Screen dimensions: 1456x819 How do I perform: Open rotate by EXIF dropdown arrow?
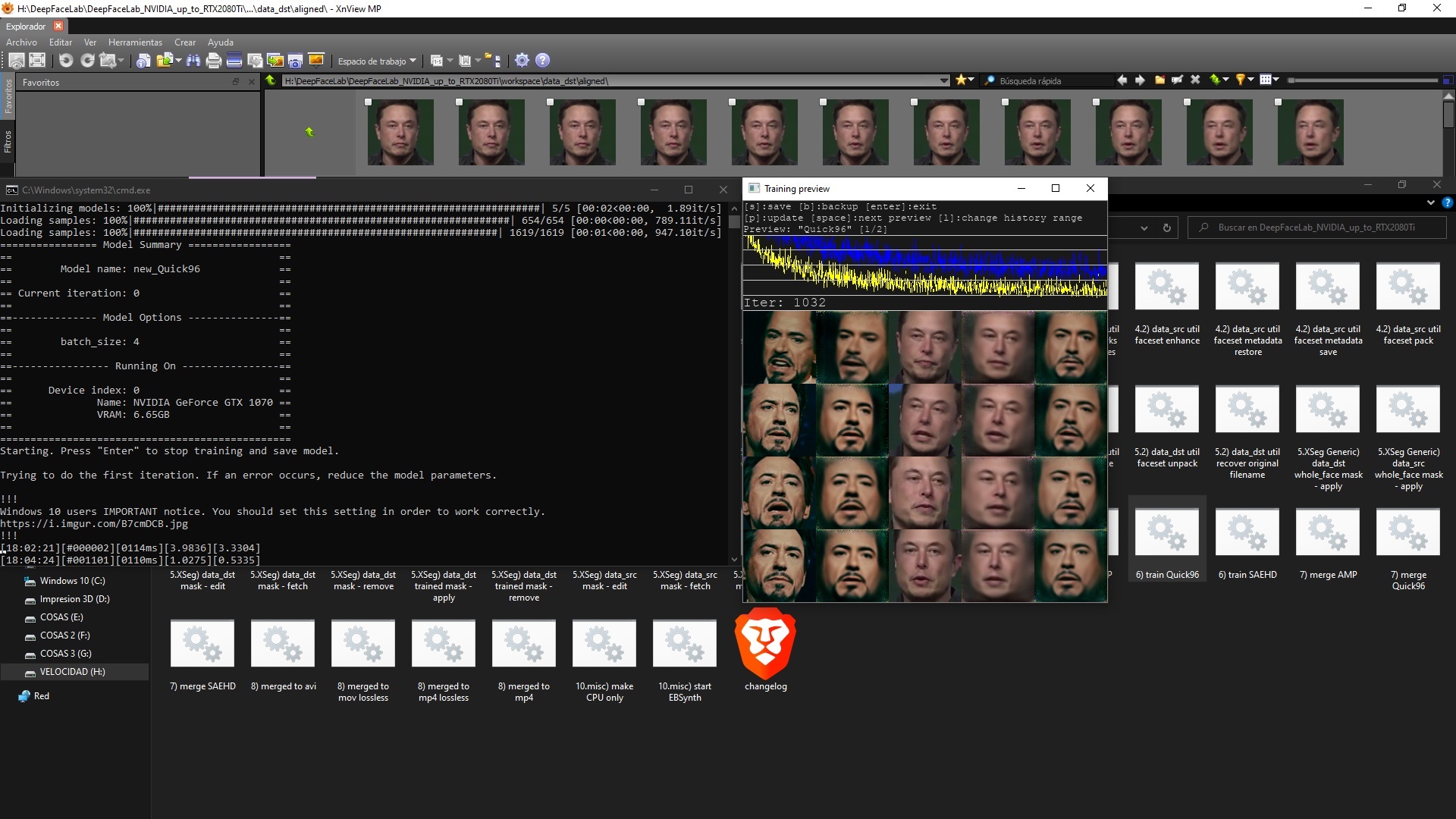coord(121,61)
